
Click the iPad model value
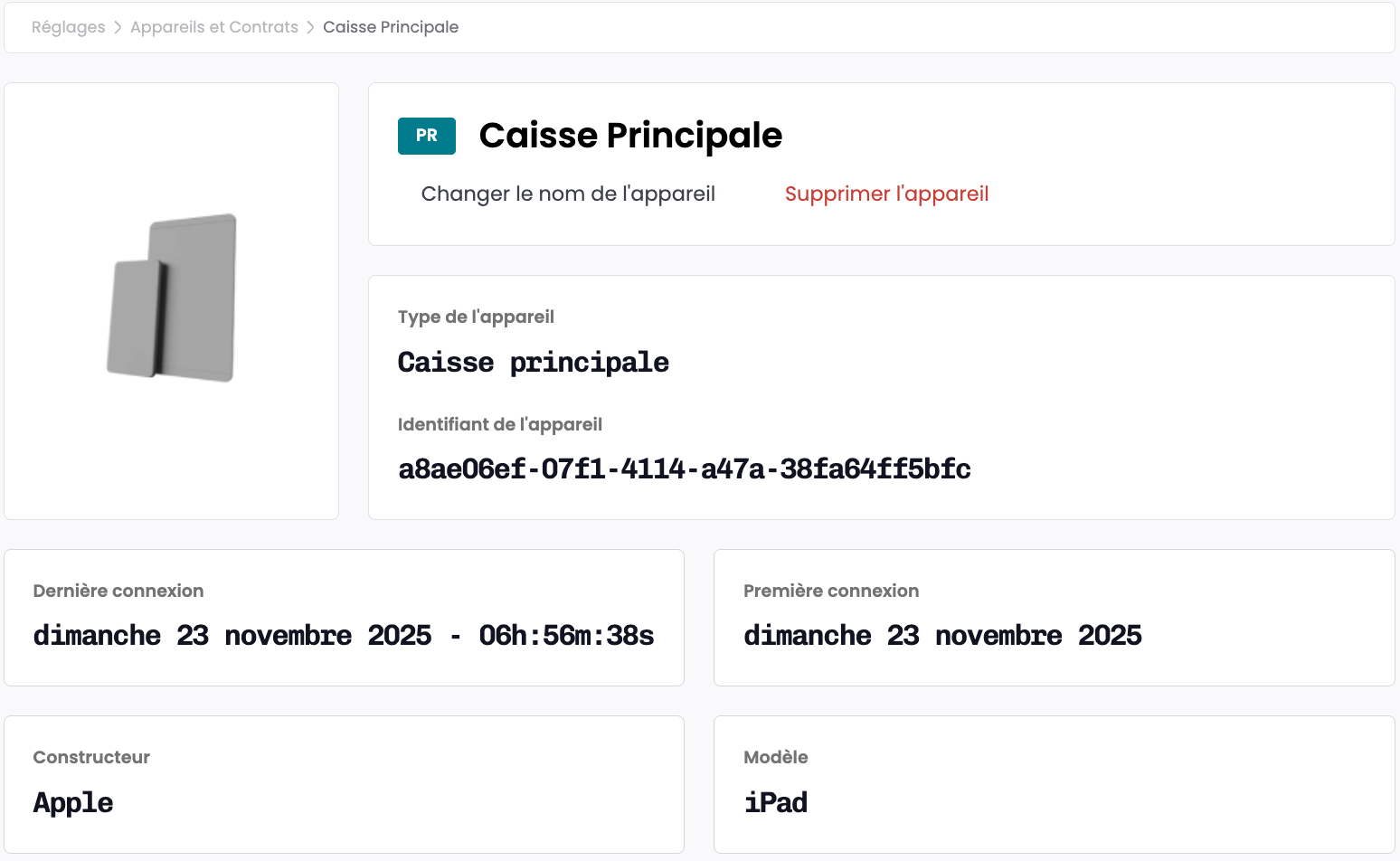point(776,803)
